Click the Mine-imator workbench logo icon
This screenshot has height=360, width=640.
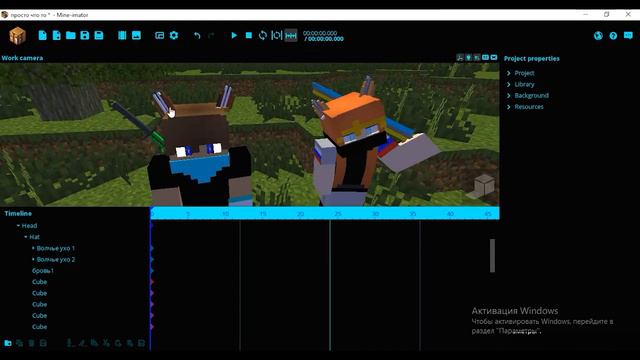tap(18, 36)
